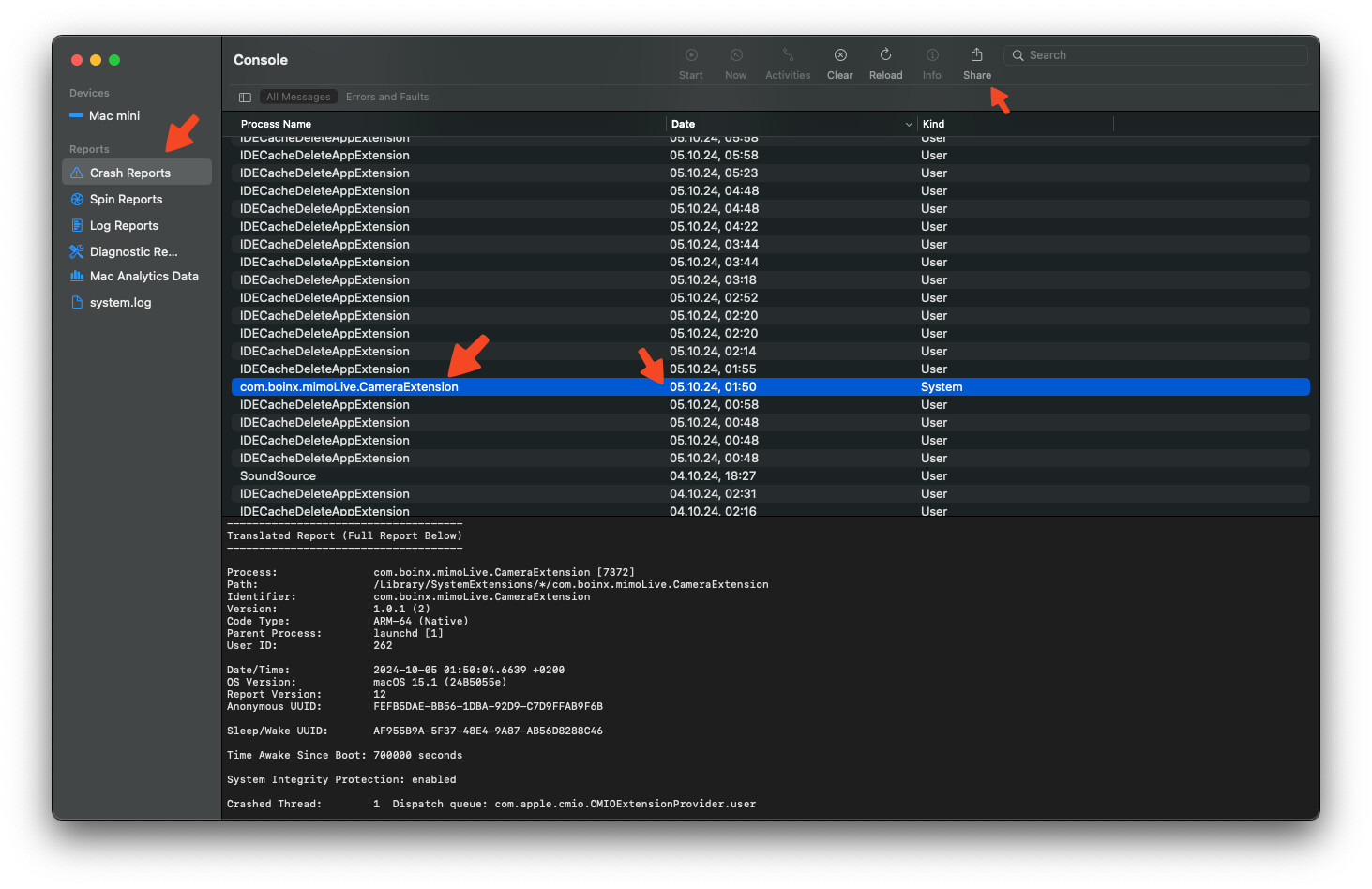Screen dimensions: 1372x889
Task: Click the date 04.10.24, 18:27
Action: coord(713,476)
